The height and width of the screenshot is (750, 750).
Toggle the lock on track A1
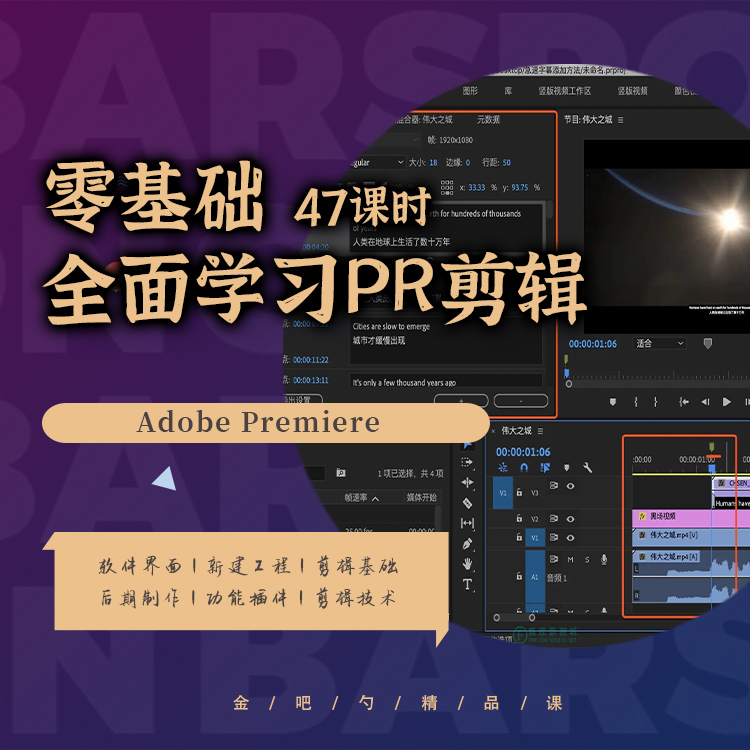tap(519, 576)
